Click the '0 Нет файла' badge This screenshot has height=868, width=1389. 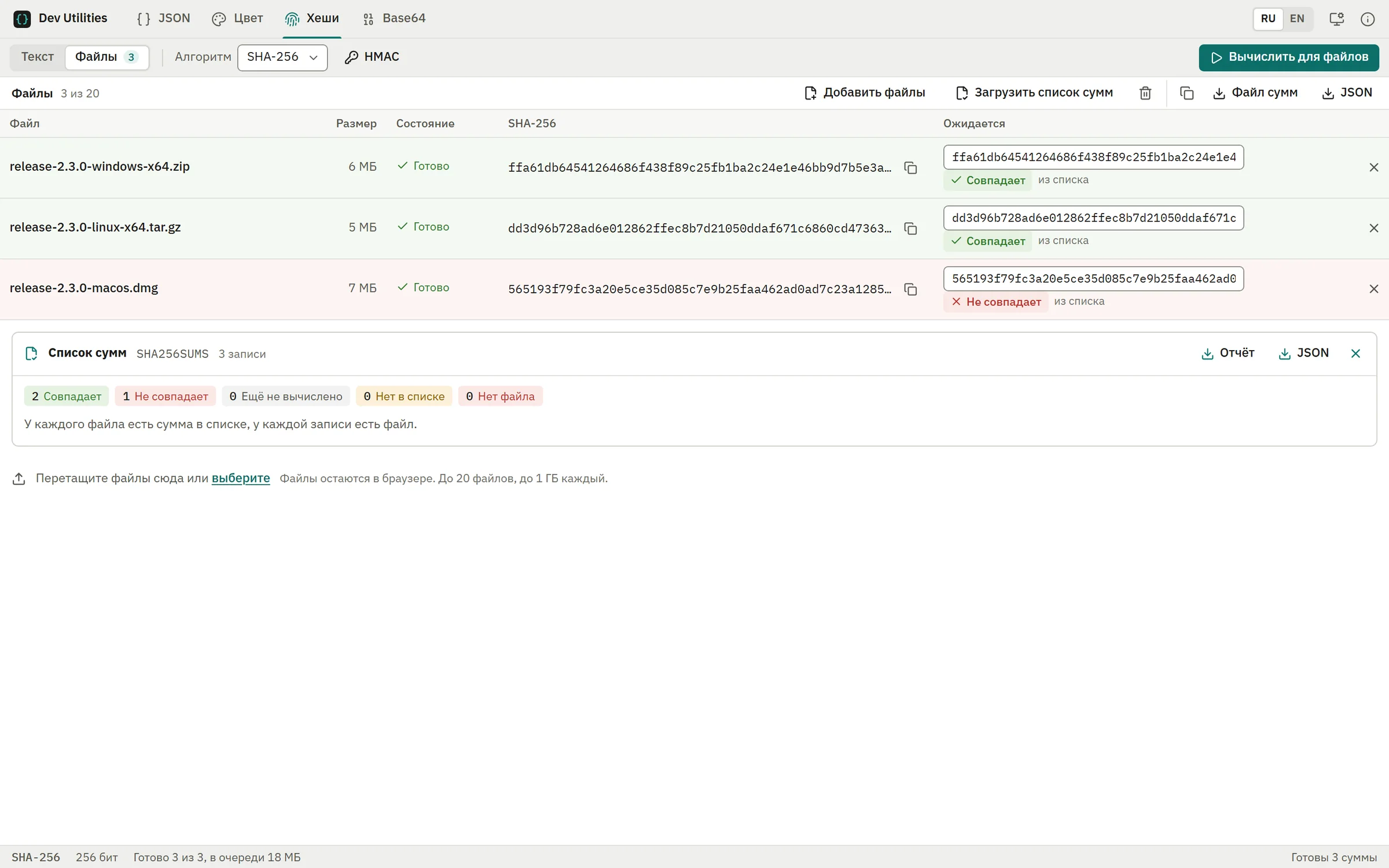coord(500,396)
